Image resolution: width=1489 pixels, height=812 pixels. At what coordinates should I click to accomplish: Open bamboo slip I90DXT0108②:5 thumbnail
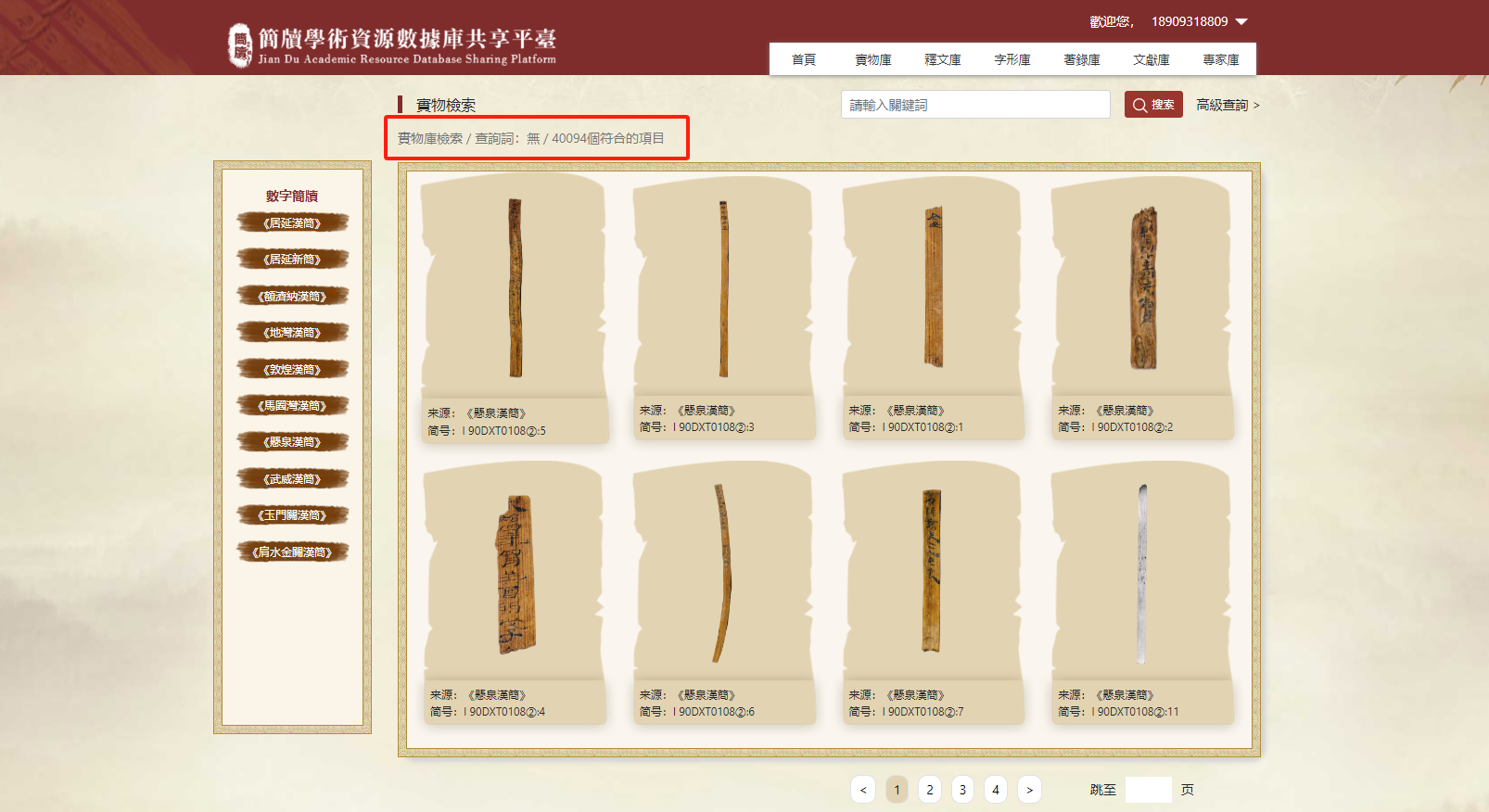pyautogui.click(x=515, y=287)
